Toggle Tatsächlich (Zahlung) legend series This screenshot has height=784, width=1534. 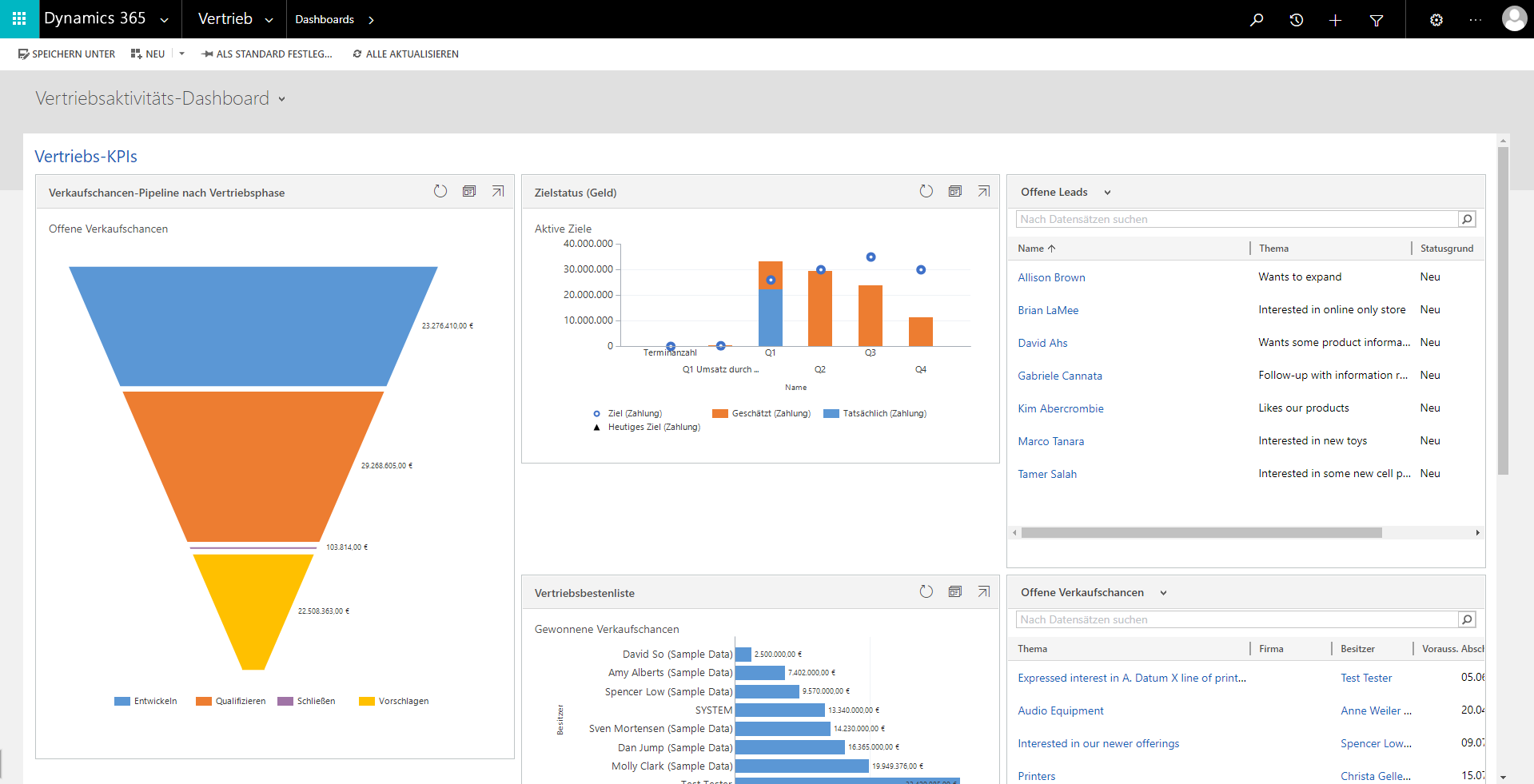click(x=875, y=413)
